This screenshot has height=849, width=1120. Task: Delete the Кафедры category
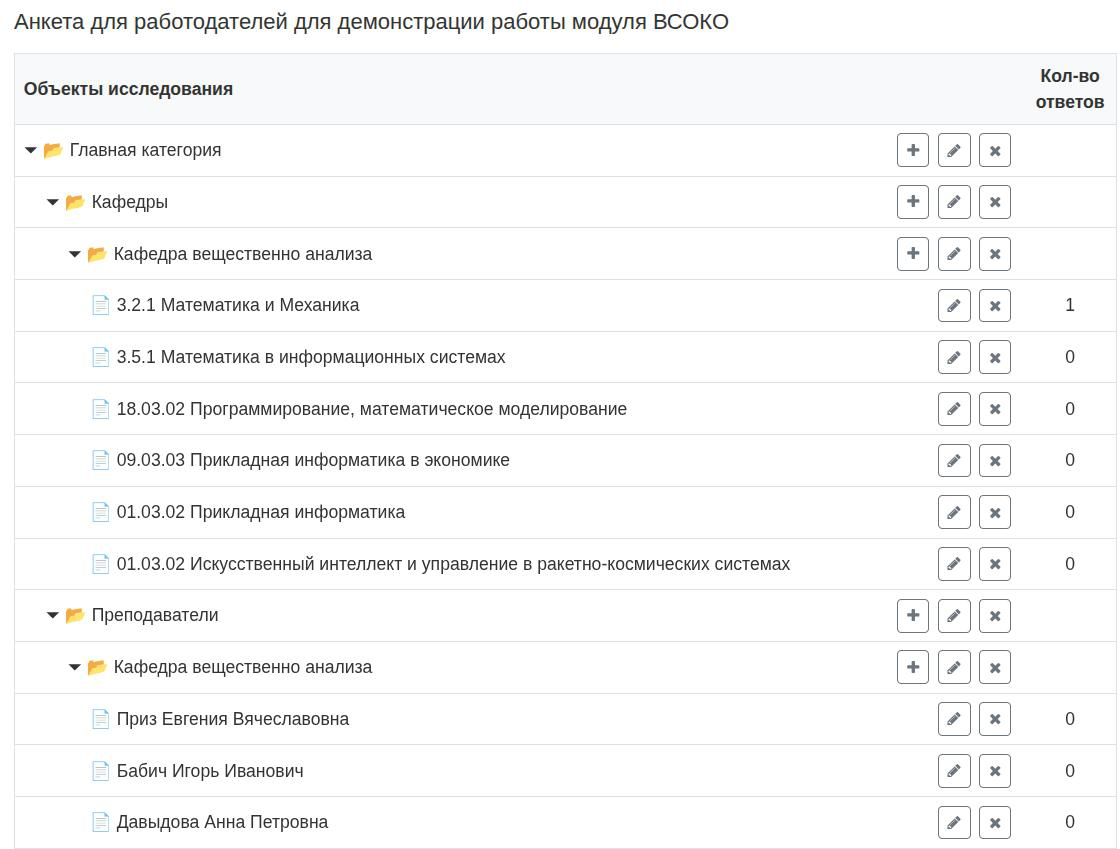point(994,201)
